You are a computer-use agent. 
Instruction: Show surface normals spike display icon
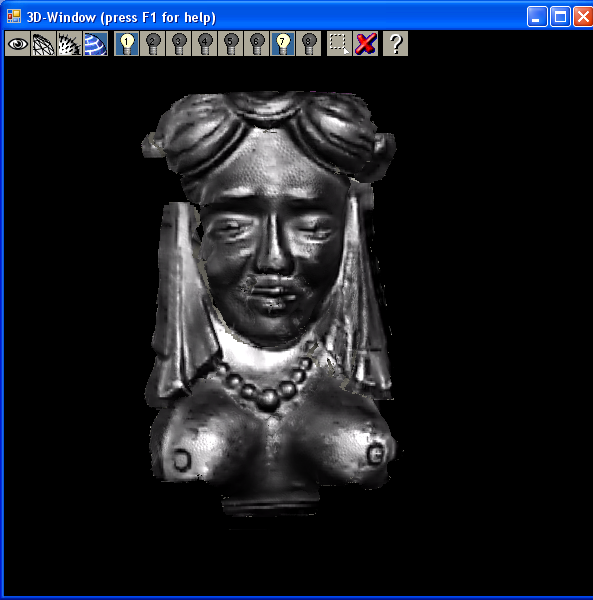click(69, 44)
